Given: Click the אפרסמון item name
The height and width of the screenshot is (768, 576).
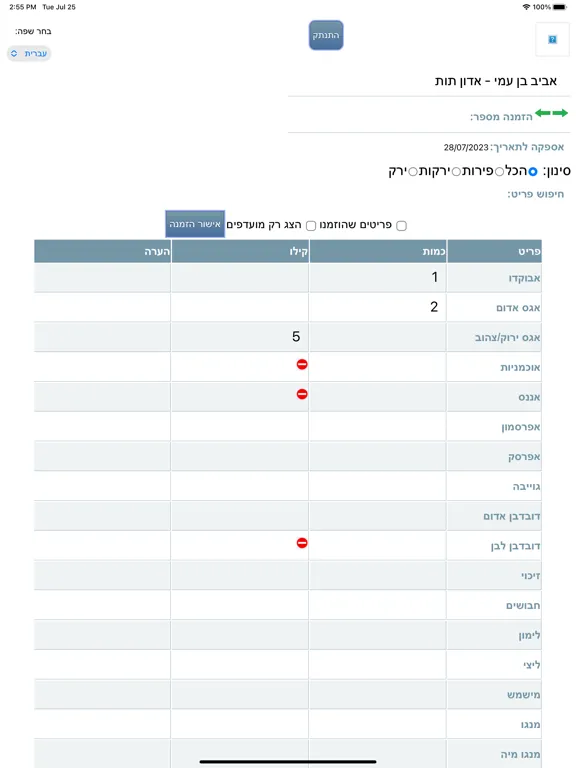Looking at the screenshot, I should [x=521, y=427].
